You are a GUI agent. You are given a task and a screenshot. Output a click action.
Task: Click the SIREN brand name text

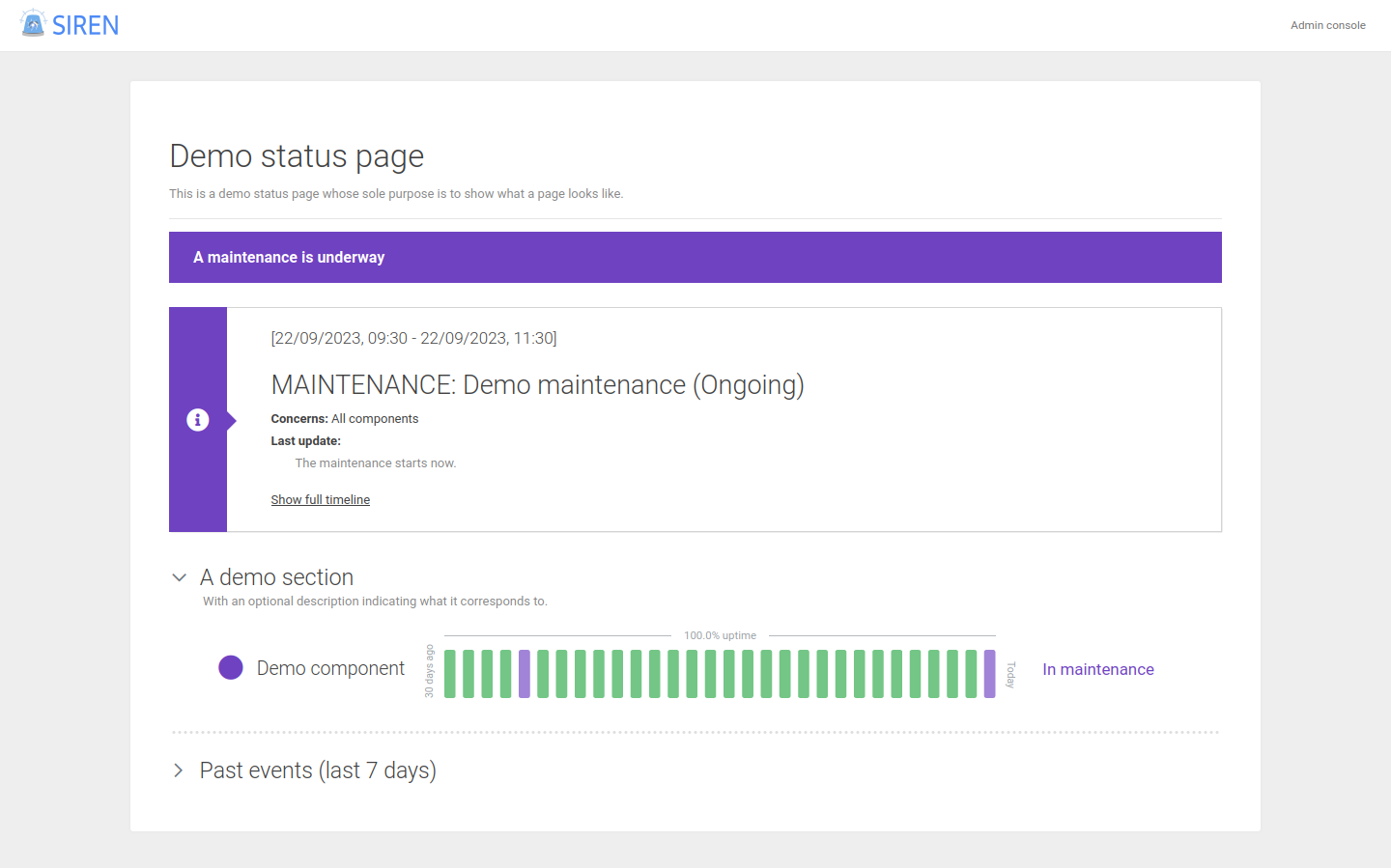(85, 26)
